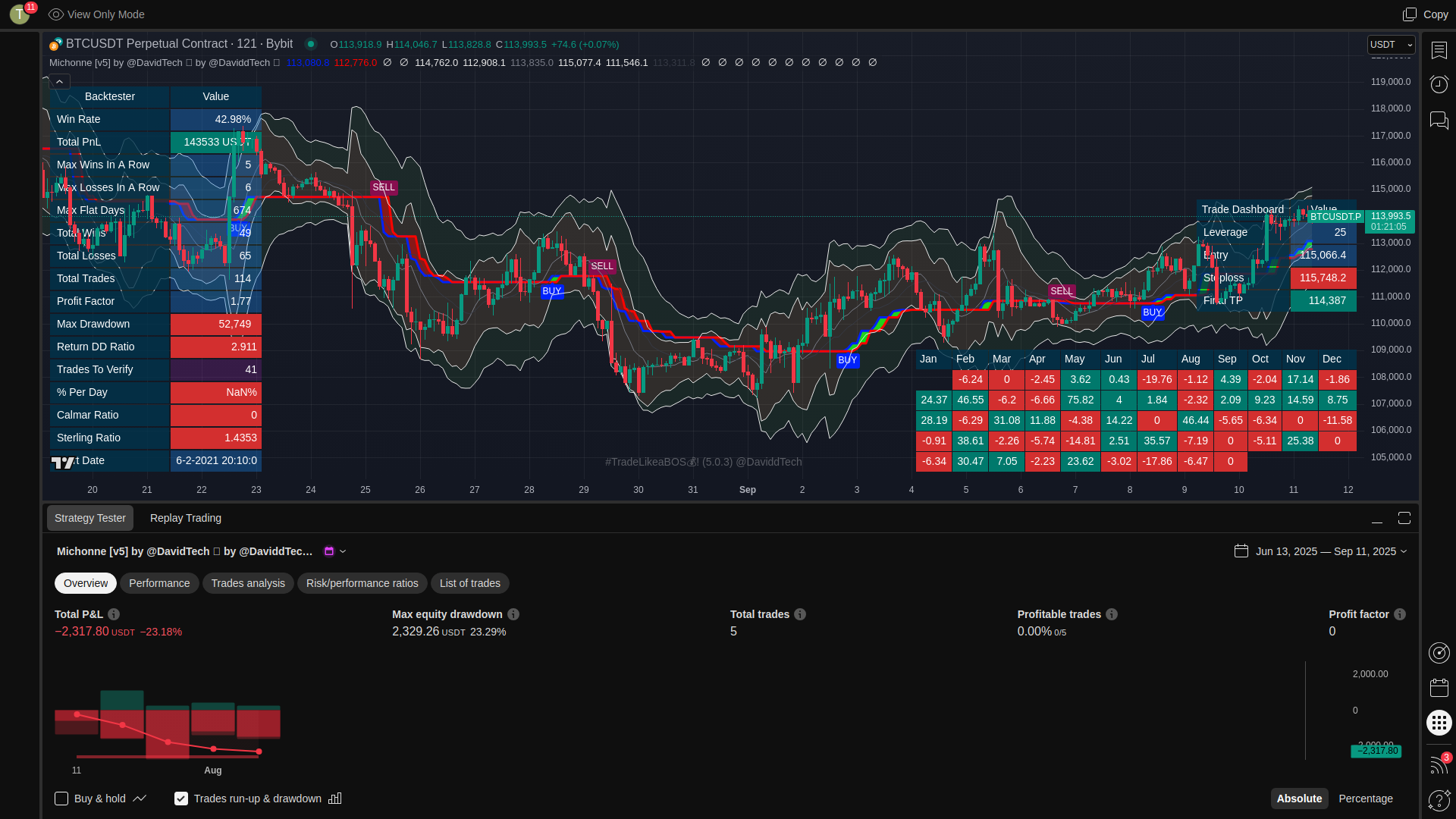Uncheck Trades run-up & drawdown checkbox

(x=181, y=799)
